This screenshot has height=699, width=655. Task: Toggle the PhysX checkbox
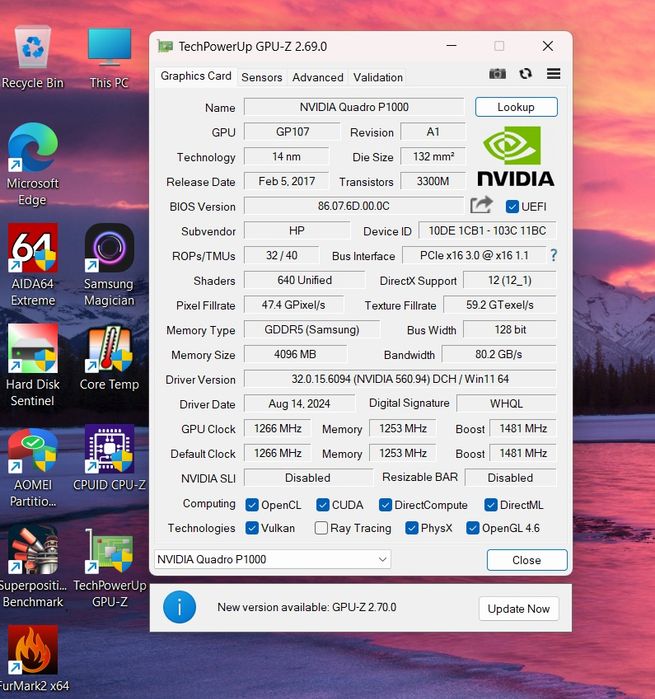(x=412, y=528)
